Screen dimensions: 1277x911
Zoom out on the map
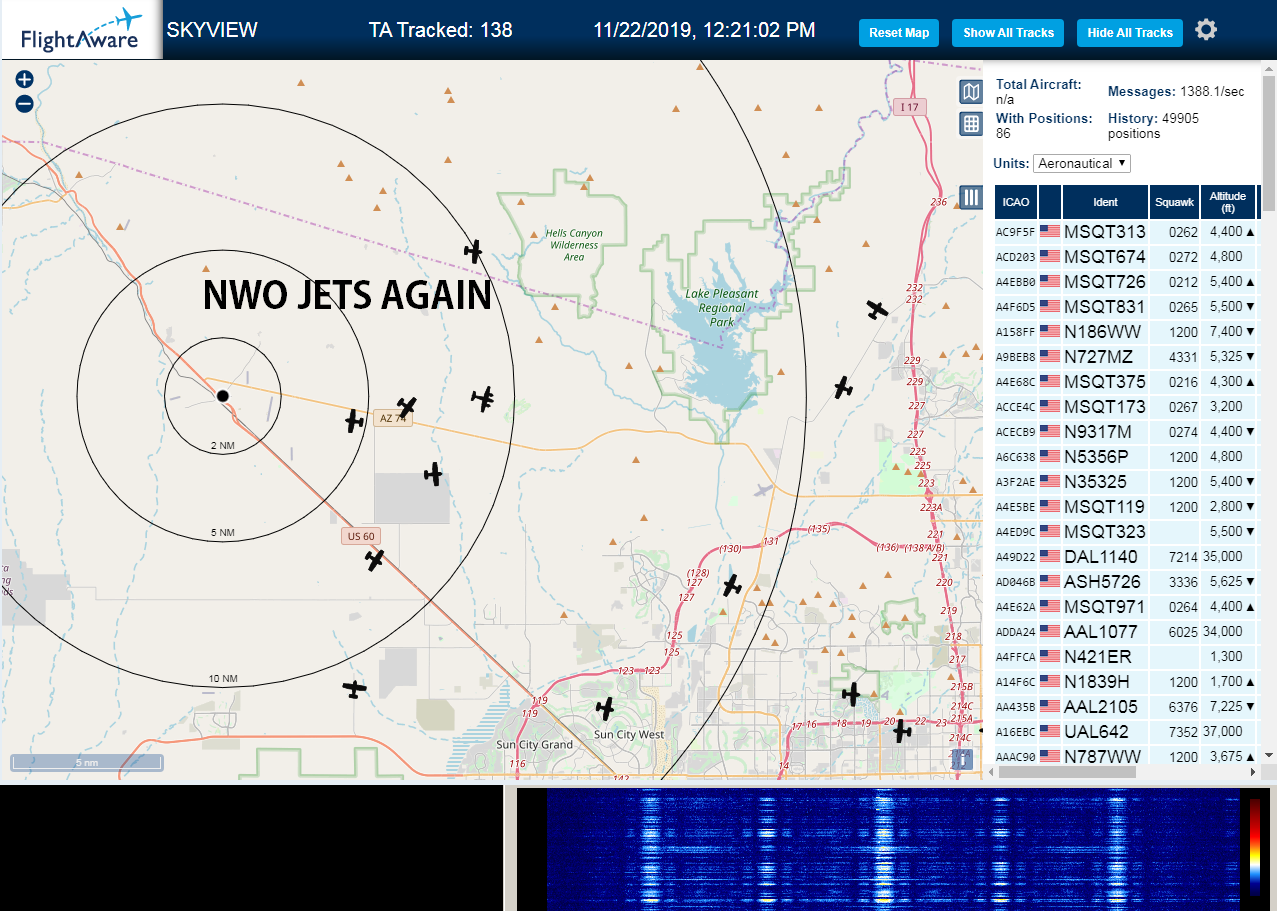25,103
